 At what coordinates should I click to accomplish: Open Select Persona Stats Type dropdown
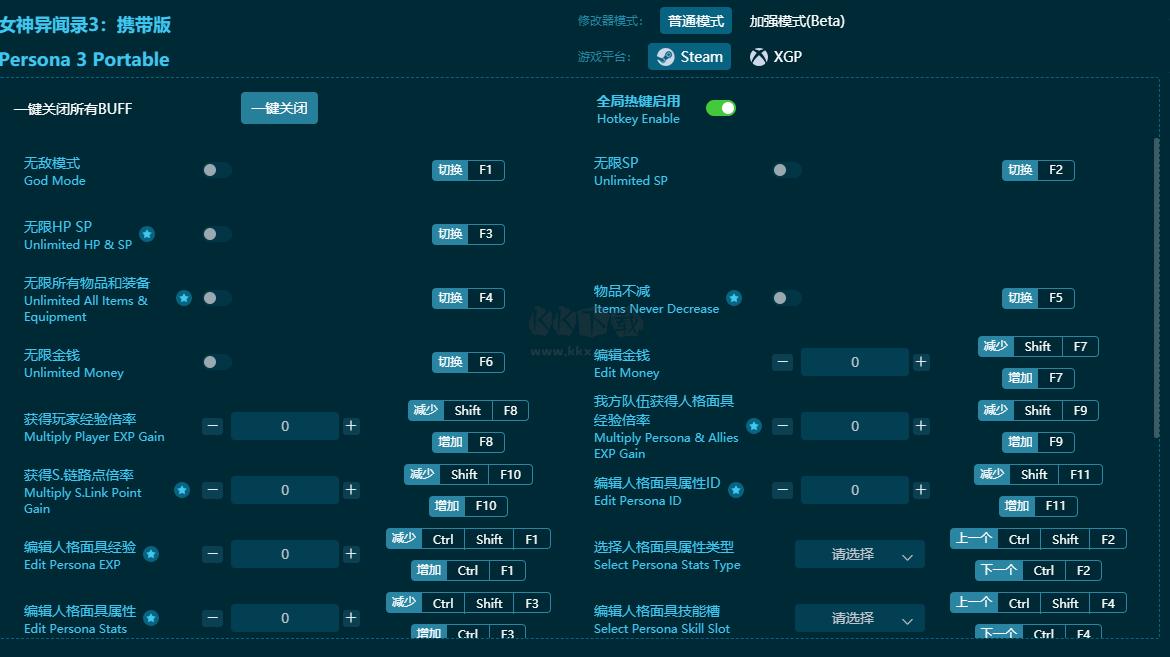pyautogui.click(x=860, y=555)
